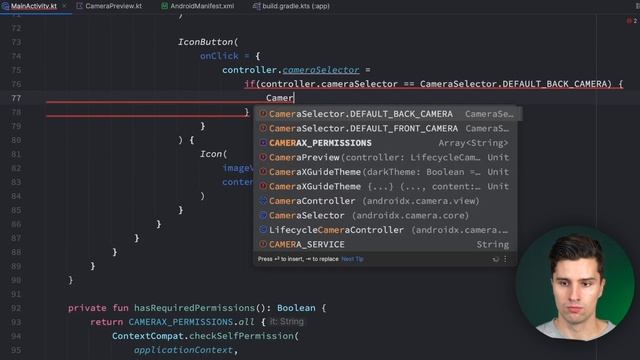Viewport: 640px width, 360px height.
Task: Choose CAMERAX_PERMISSIONS from autocomplete list
Action: [386, 143]
